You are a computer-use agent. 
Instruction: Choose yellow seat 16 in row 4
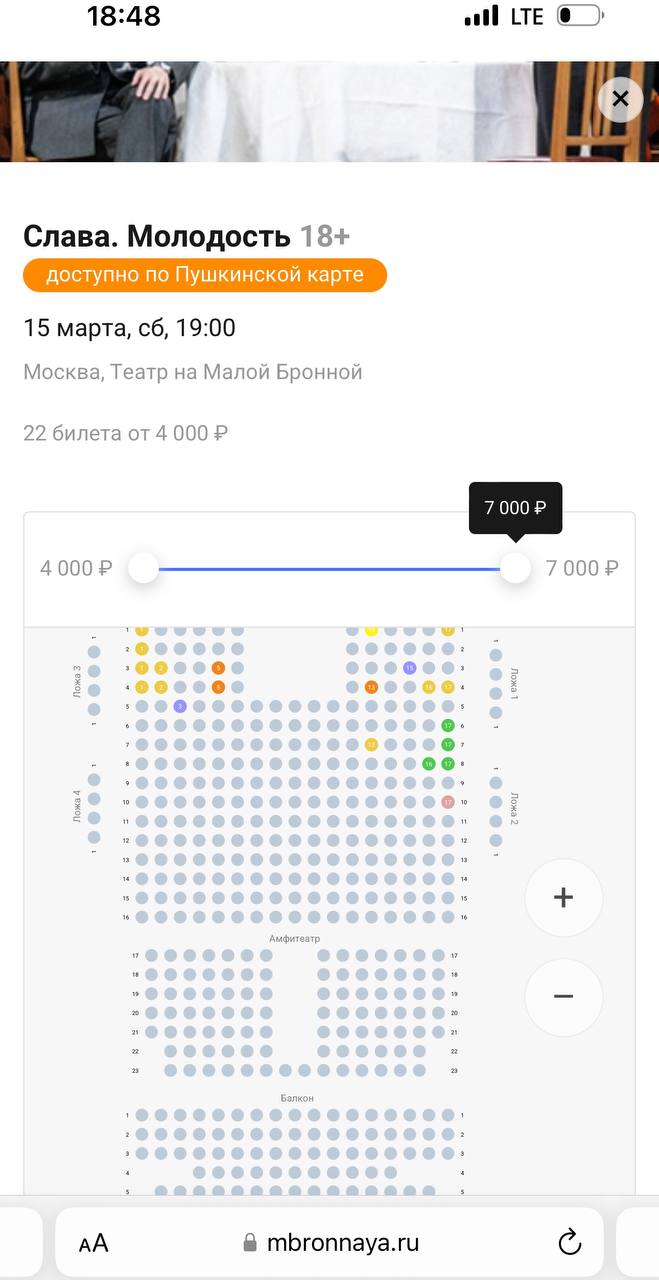[x=428, y=687]
